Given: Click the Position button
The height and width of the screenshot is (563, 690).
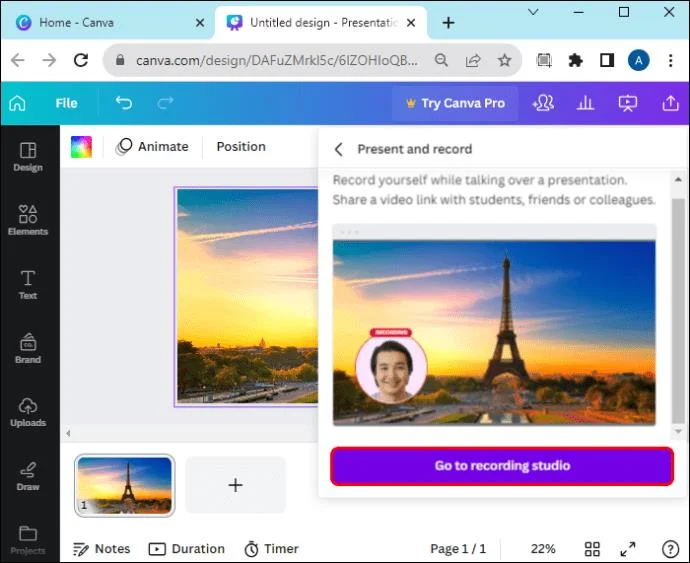Looking at the screenshot, I should click(x=241, y=147).
